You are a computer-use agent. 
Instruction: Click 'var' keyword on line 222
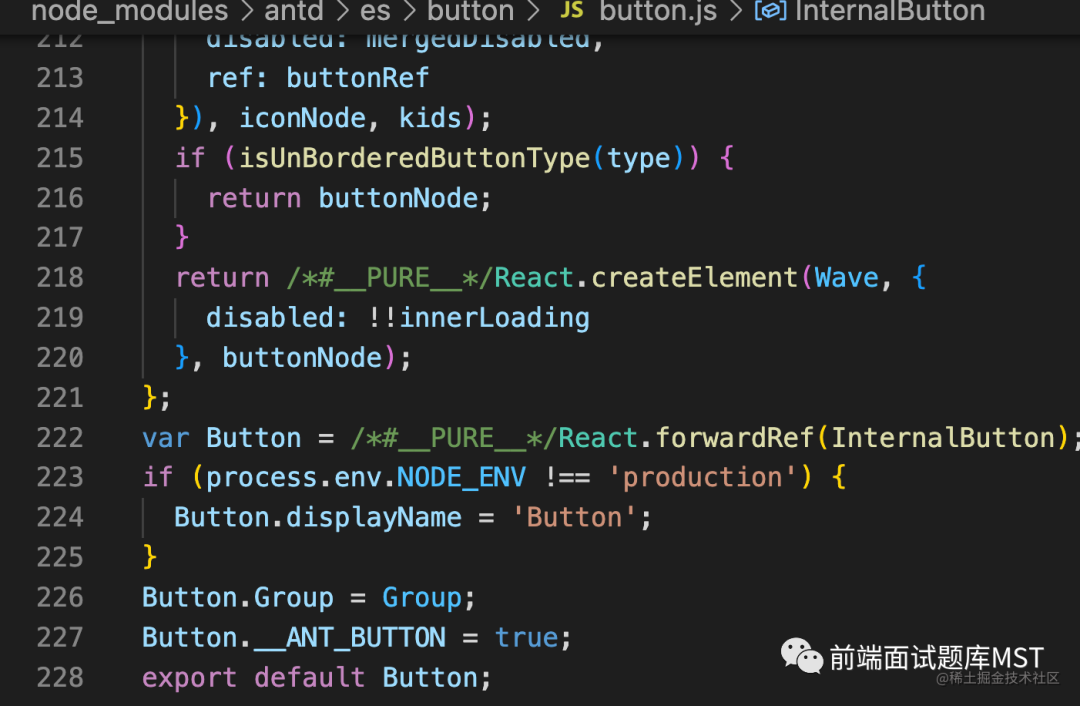pyautogui.click(x=165, y=438)
